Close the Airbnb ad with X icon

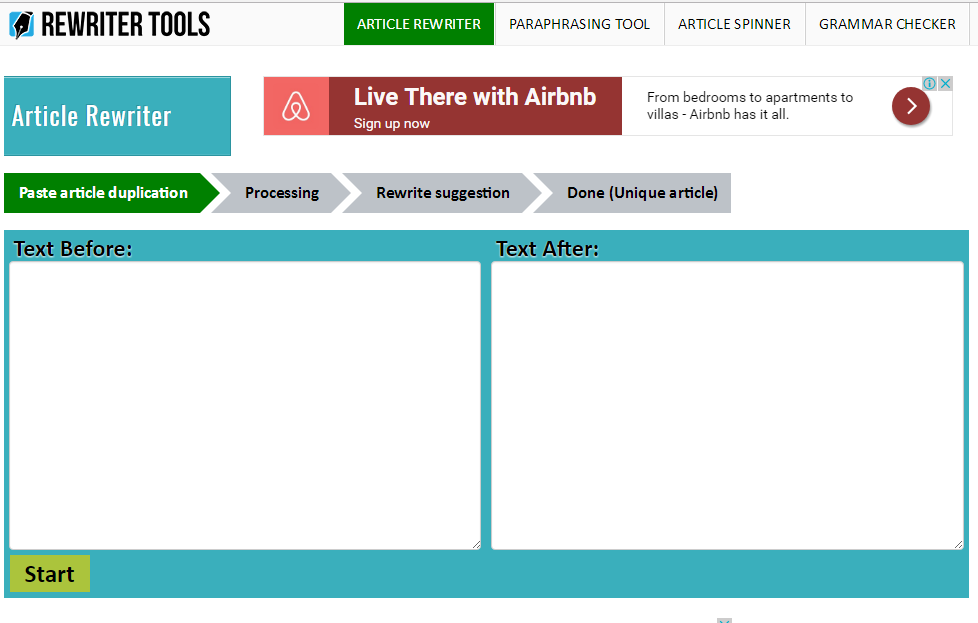pyautogui.click(x=946, y=84)
